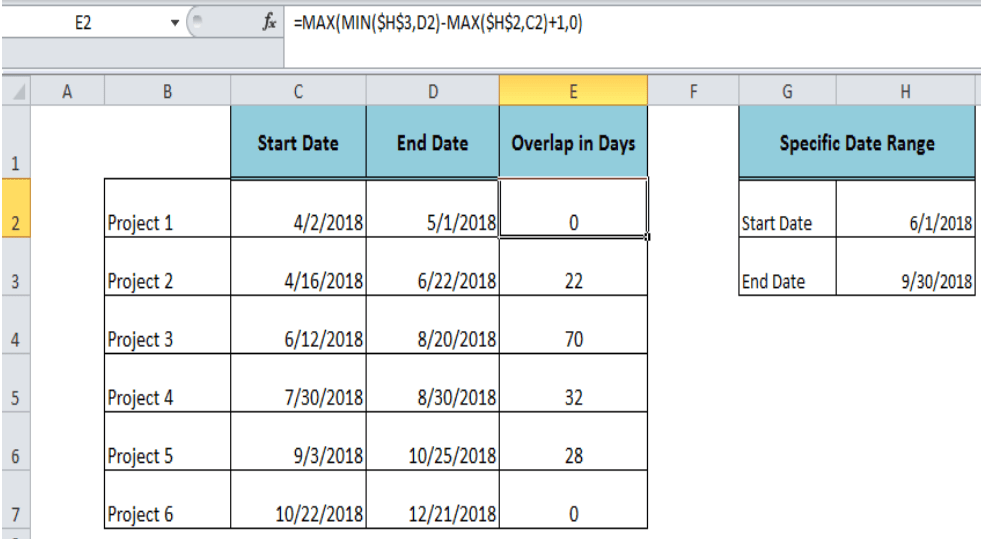
Task: Click the cell with date 10/25/2018
Action: pyautogui.click(x=433, y=441)
